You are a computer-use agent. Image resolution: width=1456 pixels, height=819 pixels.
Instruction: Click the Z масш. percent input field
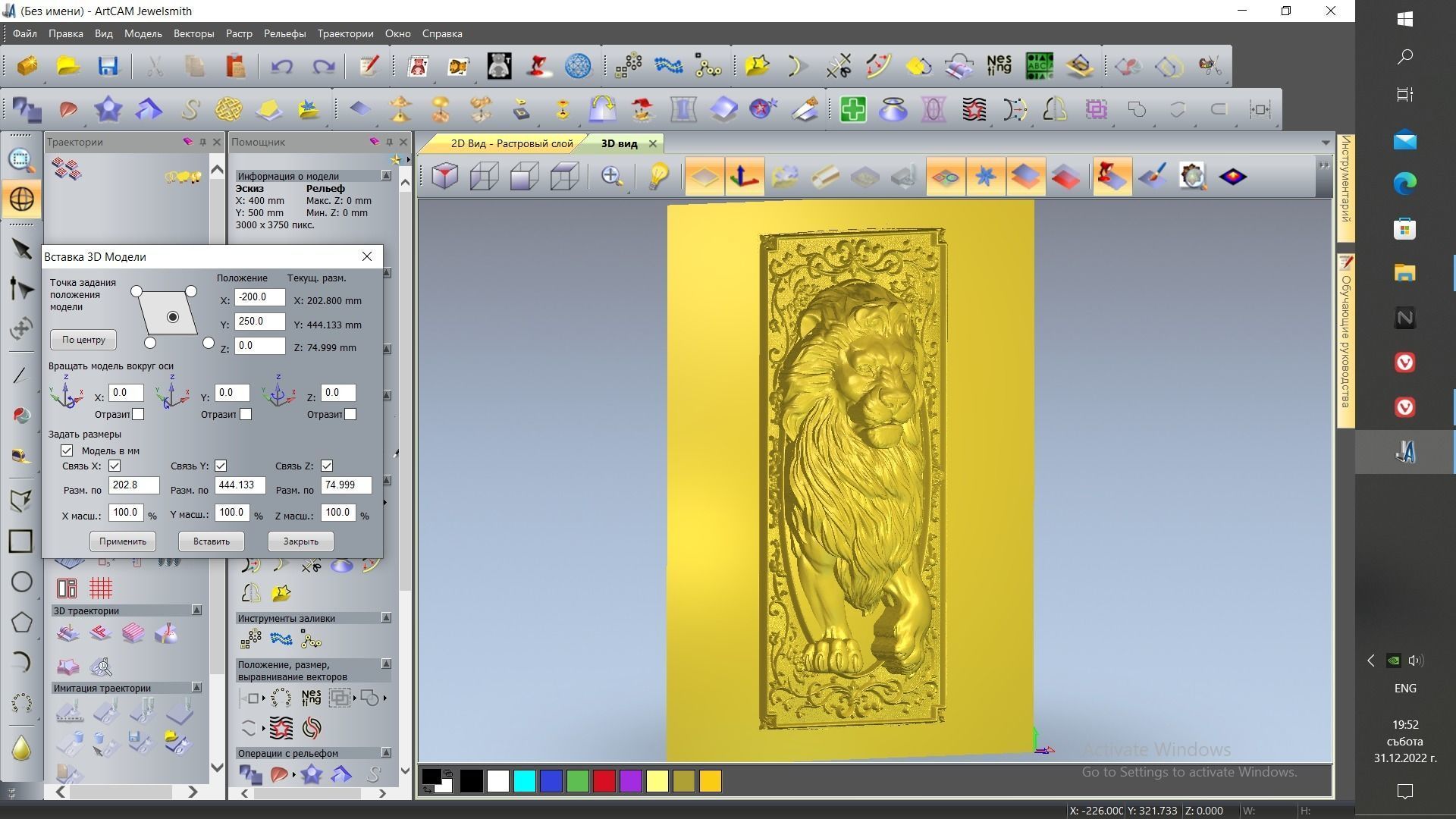[x=338, y=513]
